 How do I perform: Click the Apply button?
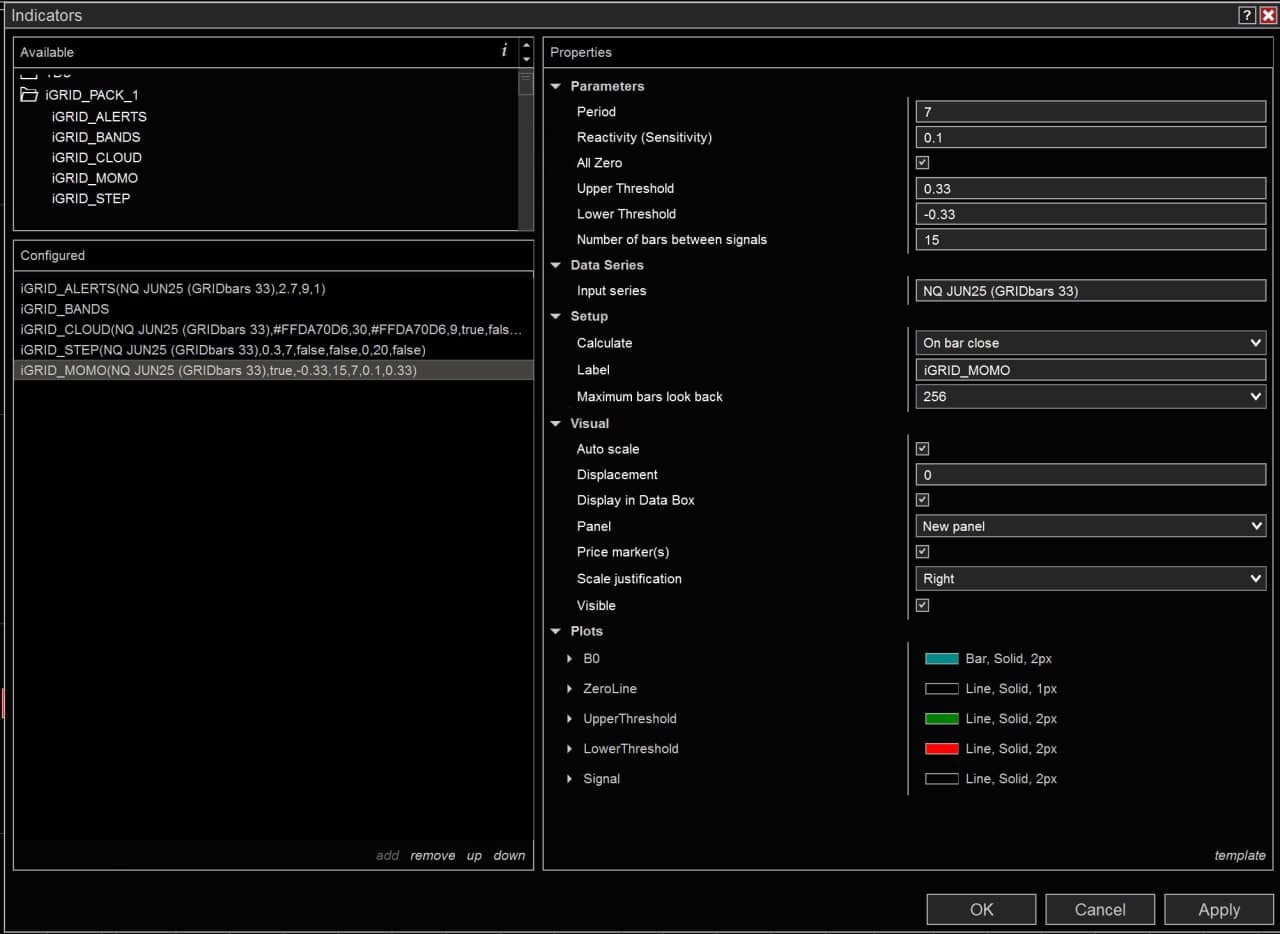pyautogui.click(x=1219, y=909)
